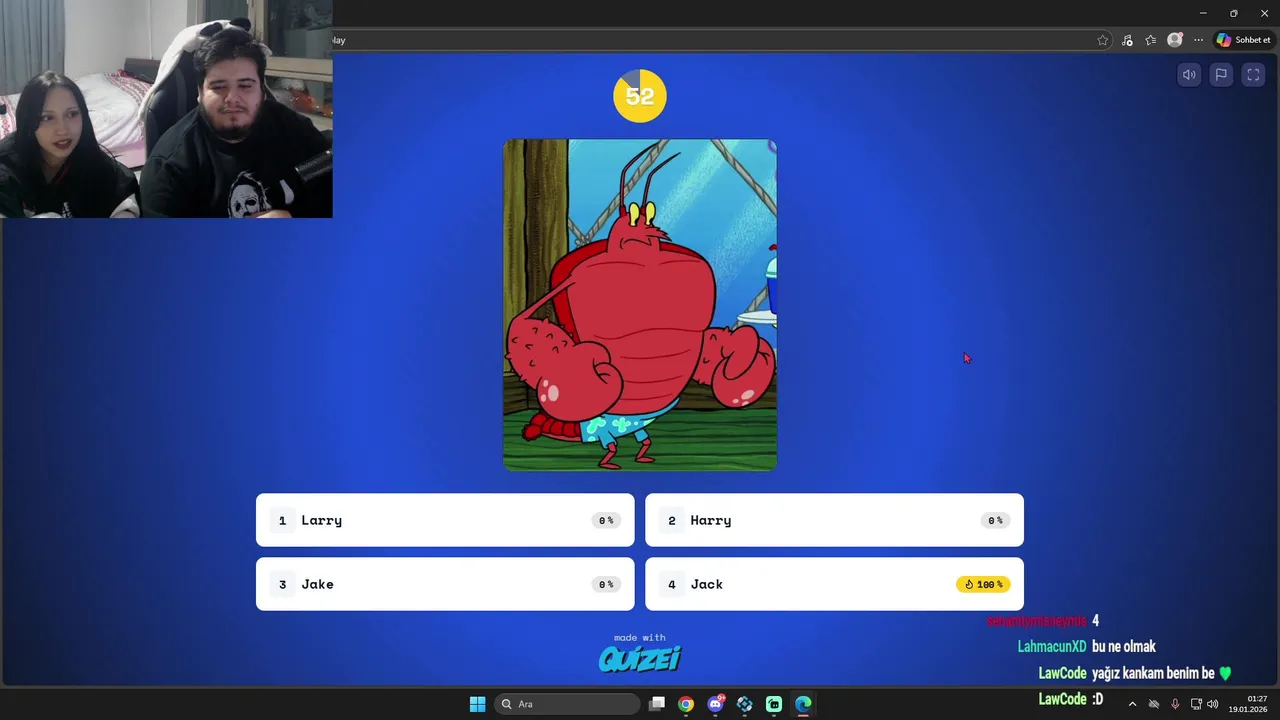Screen dimensions: 1280x720
Task: Open the blue pinwheel taskbar app
Action: (745, 704)
